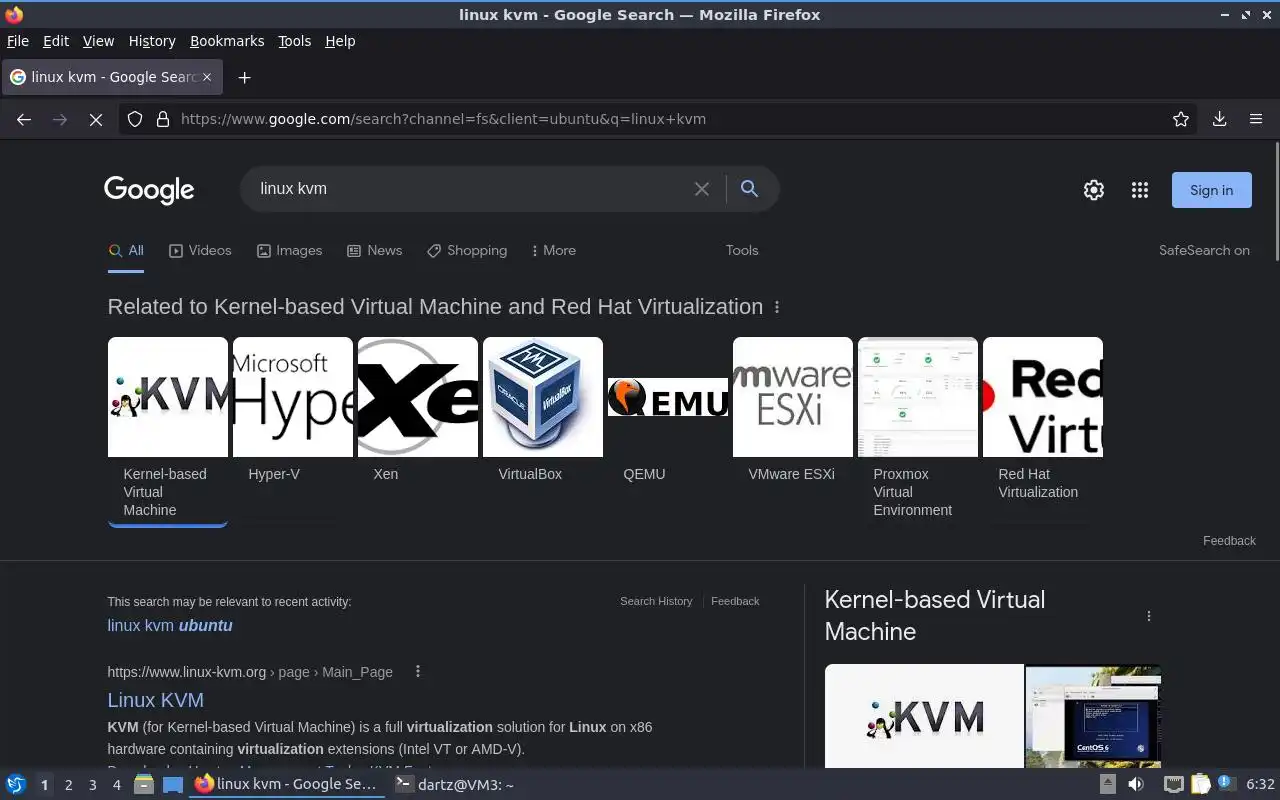Viewport: 1280px width, 800px height.
Task: Open the Linux KVM result link
Action: click(x=156, y=700)
